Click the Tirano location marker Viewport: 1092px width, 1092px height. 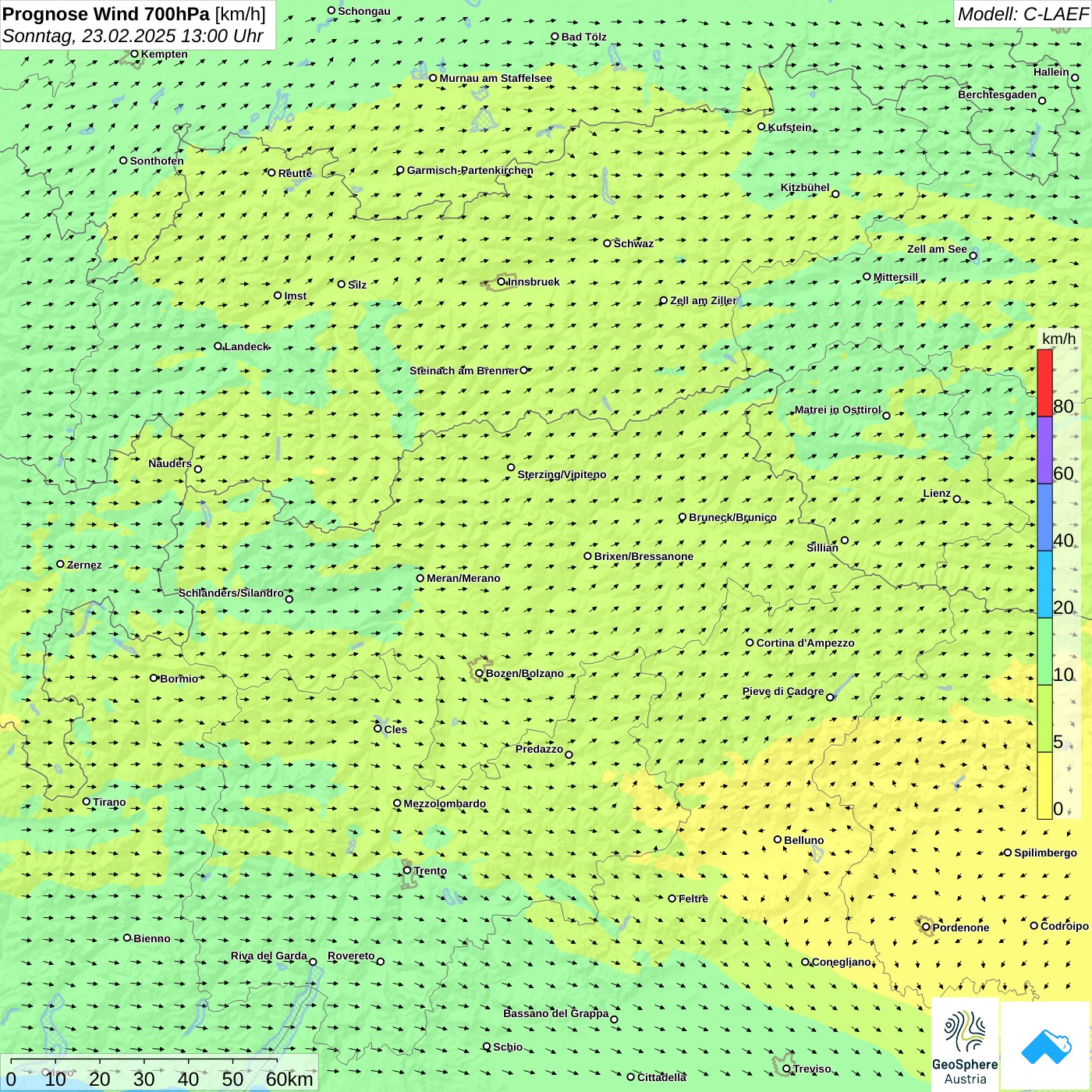coord(87,801)
